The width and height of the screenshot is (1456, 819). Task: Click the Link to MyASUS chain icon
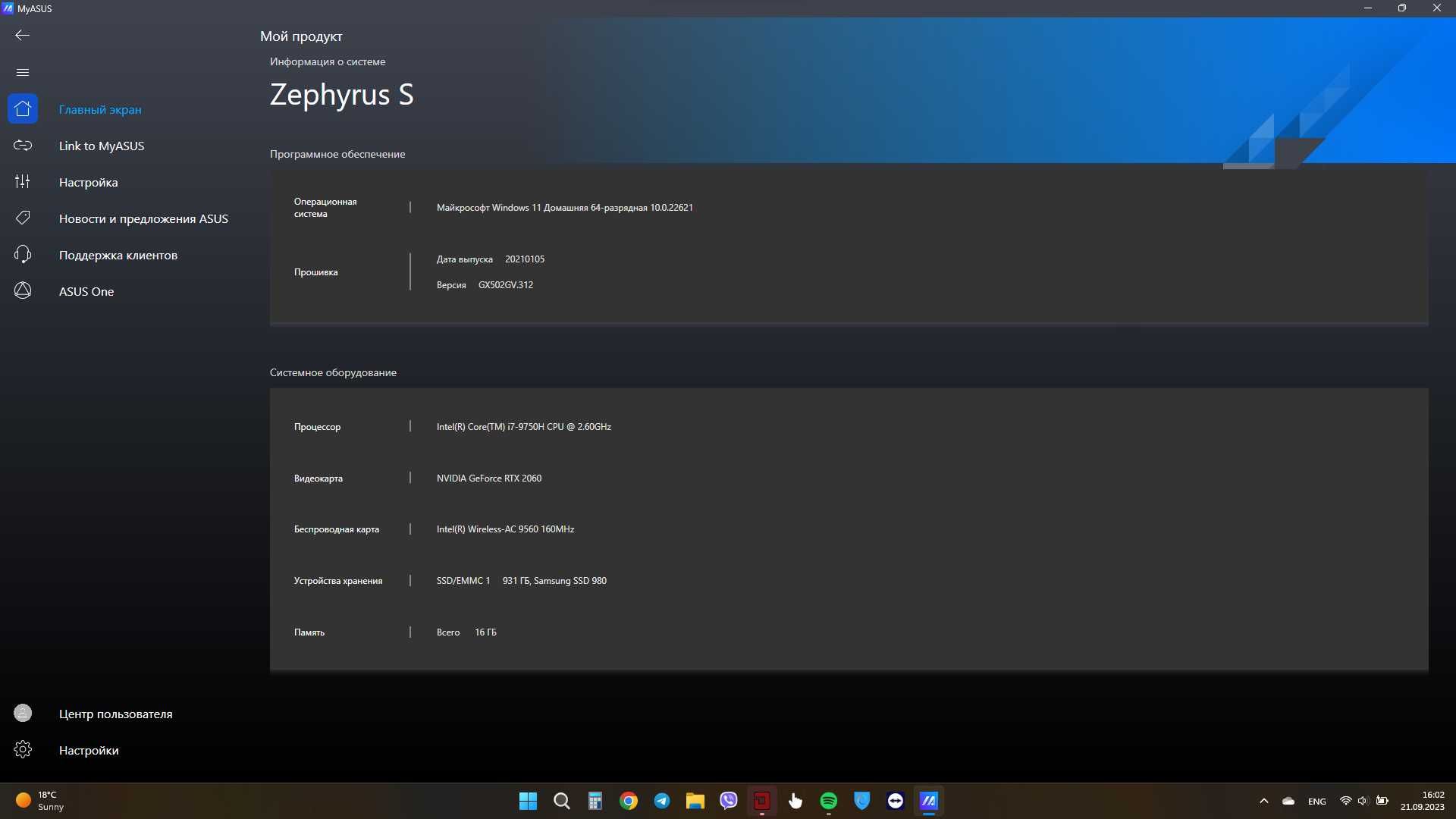(x=23, y=145)
